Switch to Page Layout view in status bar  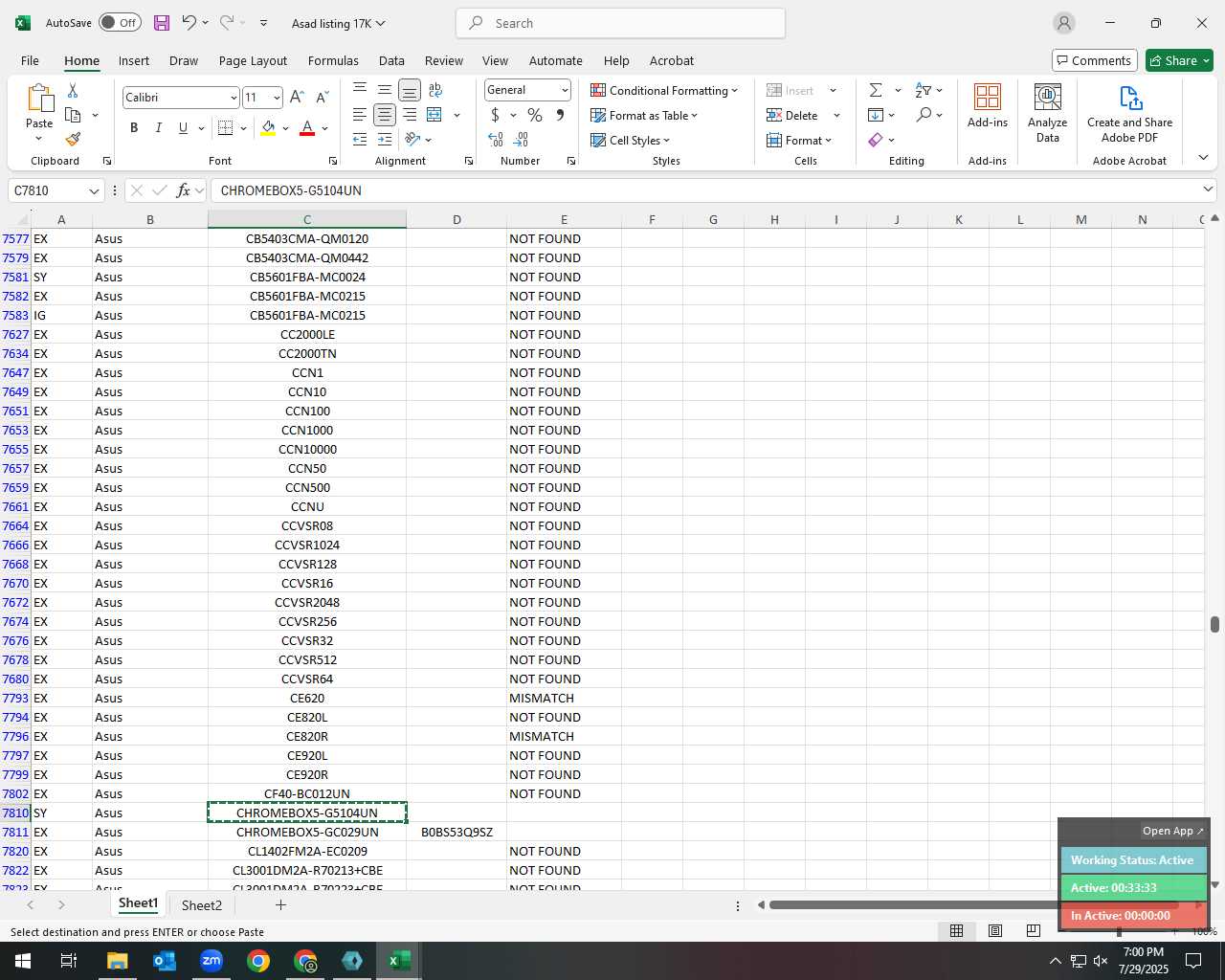coord(995,931)
